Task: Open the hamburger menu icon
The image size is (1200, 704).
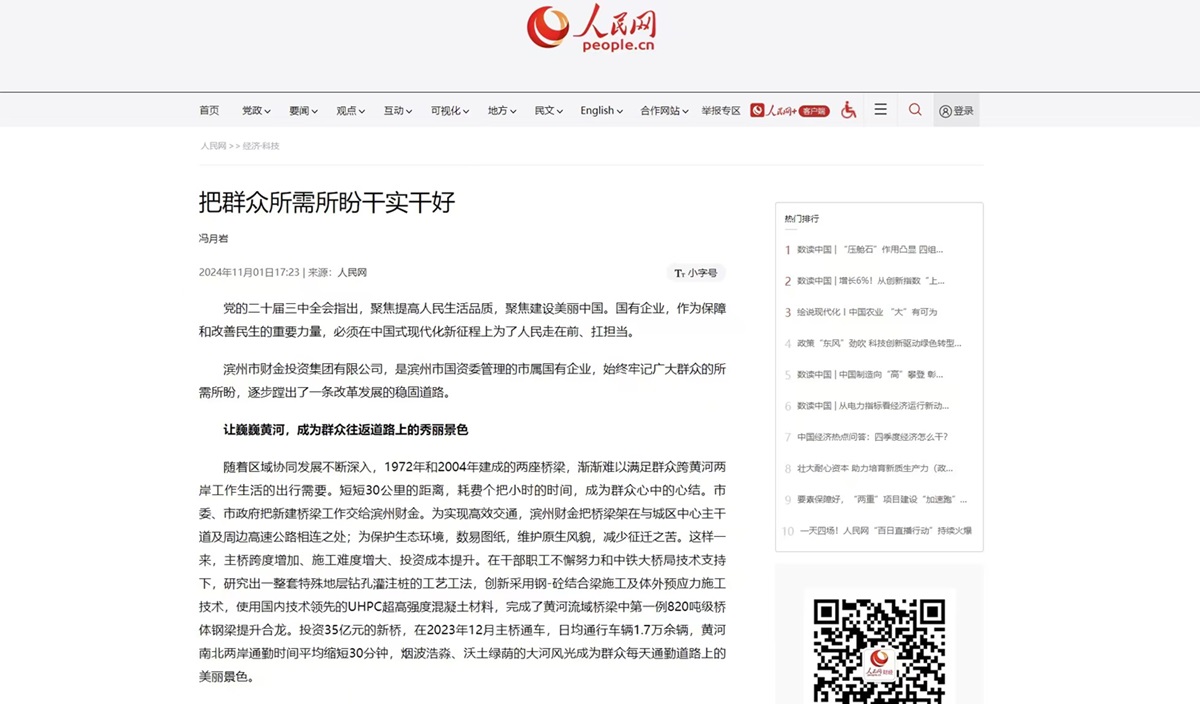Action: pos(880,110)
